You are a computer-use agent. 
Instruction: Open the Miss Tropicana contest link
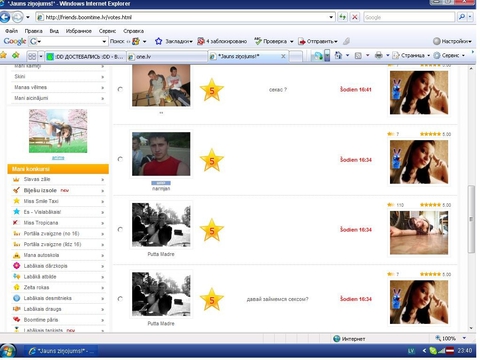(x=58, y=223)
